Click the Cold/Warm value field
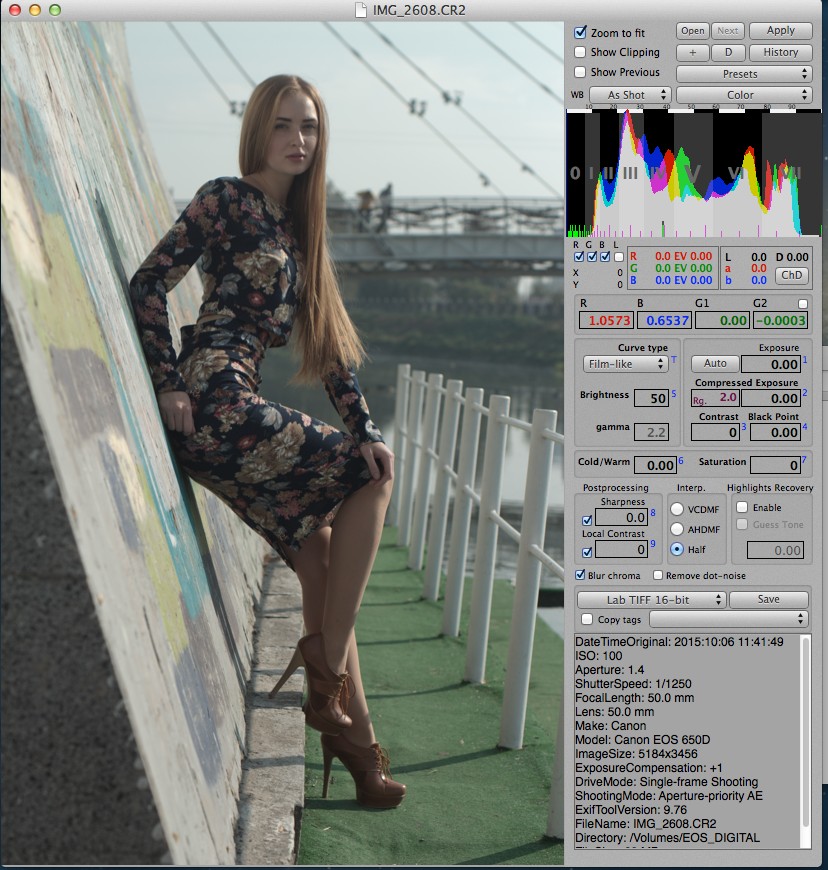 coord(655,465)
